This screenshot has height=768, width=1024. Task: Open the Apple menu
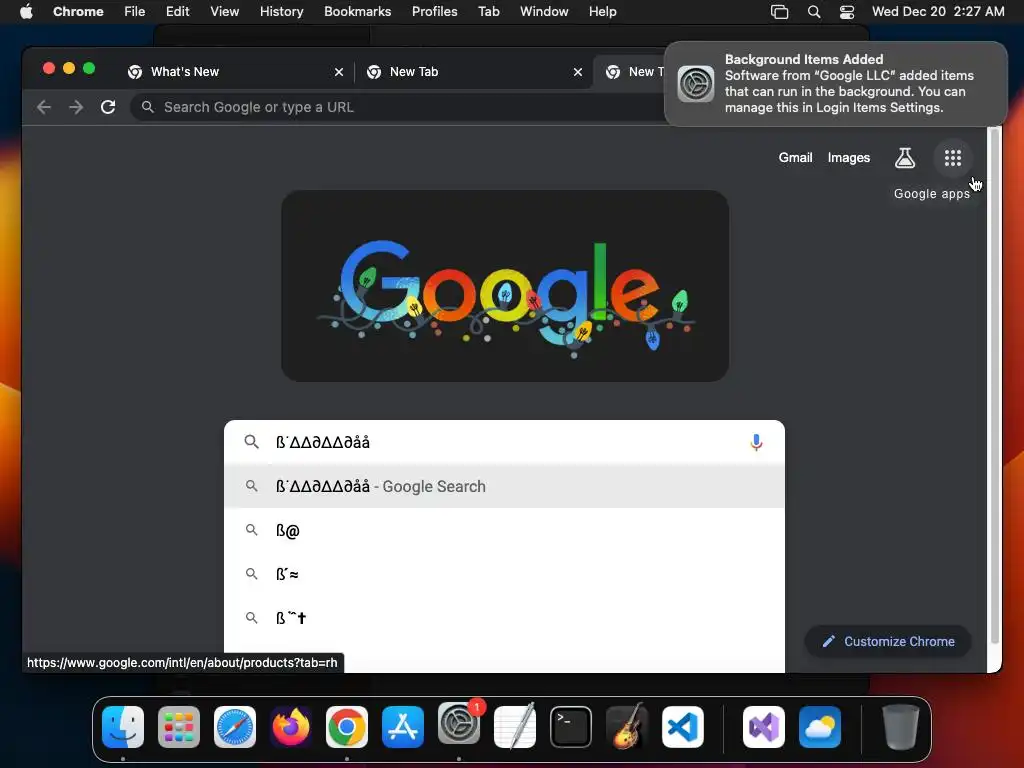click(x=26, y=12)
